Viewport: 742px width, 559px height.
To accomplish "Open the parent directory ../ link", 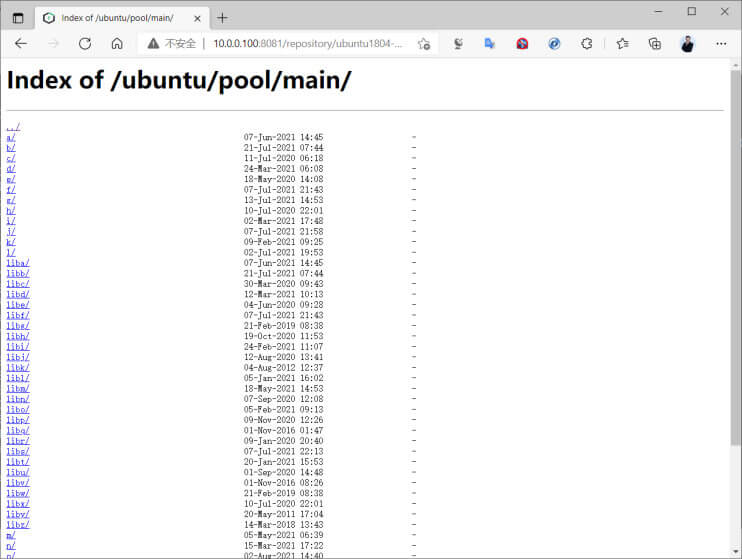I will pyautogui.click(x=13, y=127).
